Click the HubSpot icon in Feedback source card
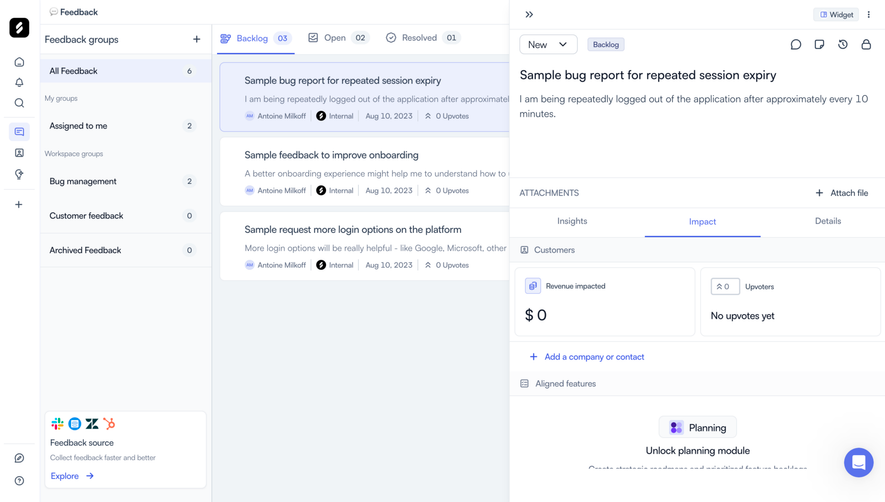Viewport: 885px width, 502px height. (x=109, y=424)
